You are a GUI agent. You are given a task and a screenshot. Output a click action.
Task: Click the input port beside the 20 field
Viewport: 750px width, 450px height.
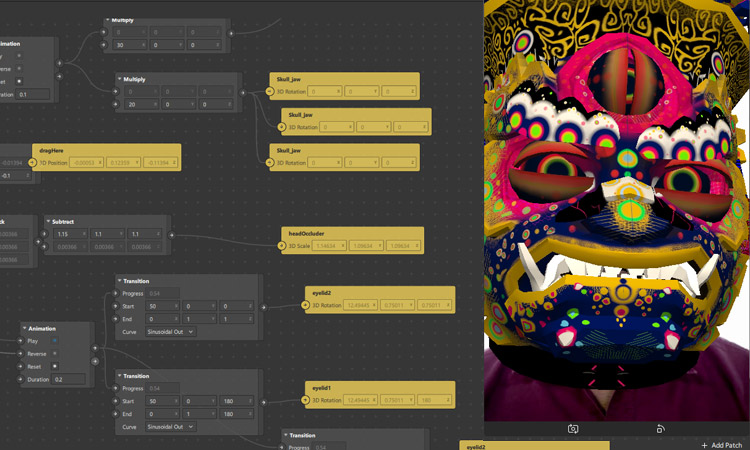point(115,104)
